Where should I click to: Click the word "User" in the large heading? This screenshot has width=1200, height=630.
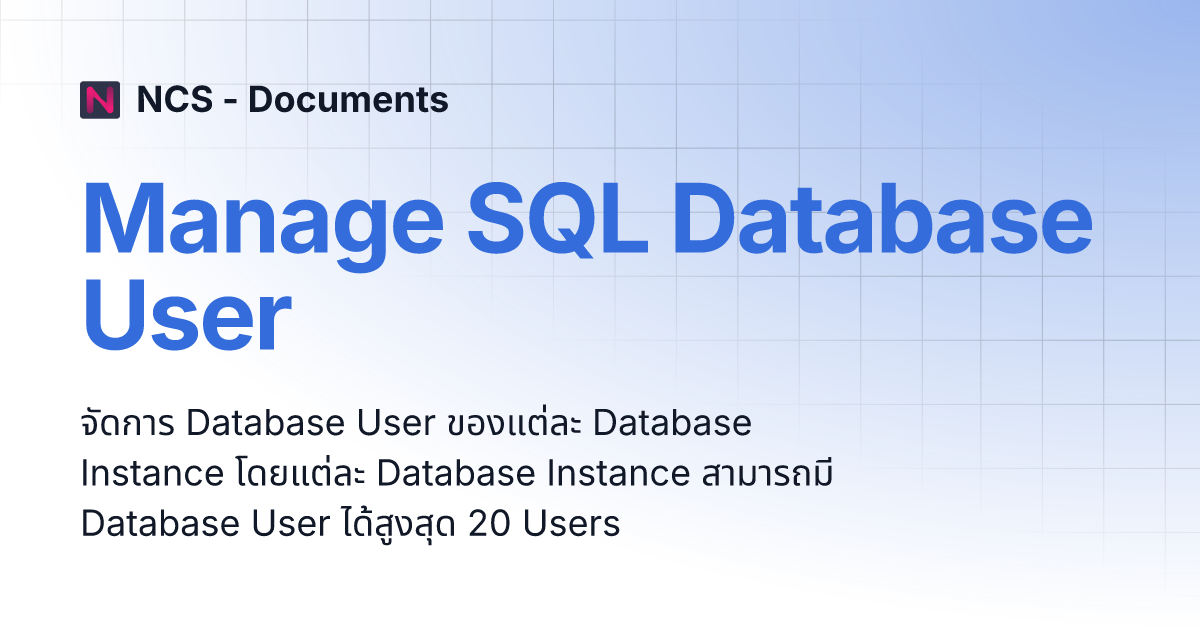pyautogui.click(x=186, y=318)
